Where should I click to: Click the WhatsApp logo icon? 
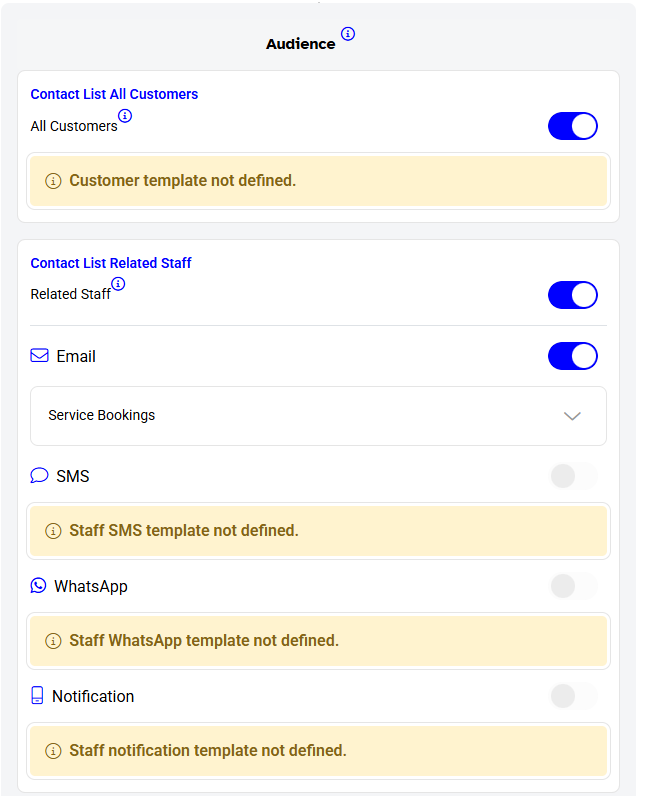pos(38,585)
